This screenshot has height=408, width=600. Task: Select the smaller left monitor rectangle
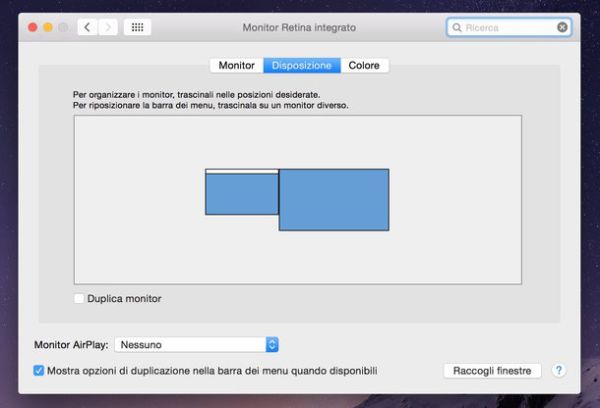pyautogui.click(x=241, y=195)
